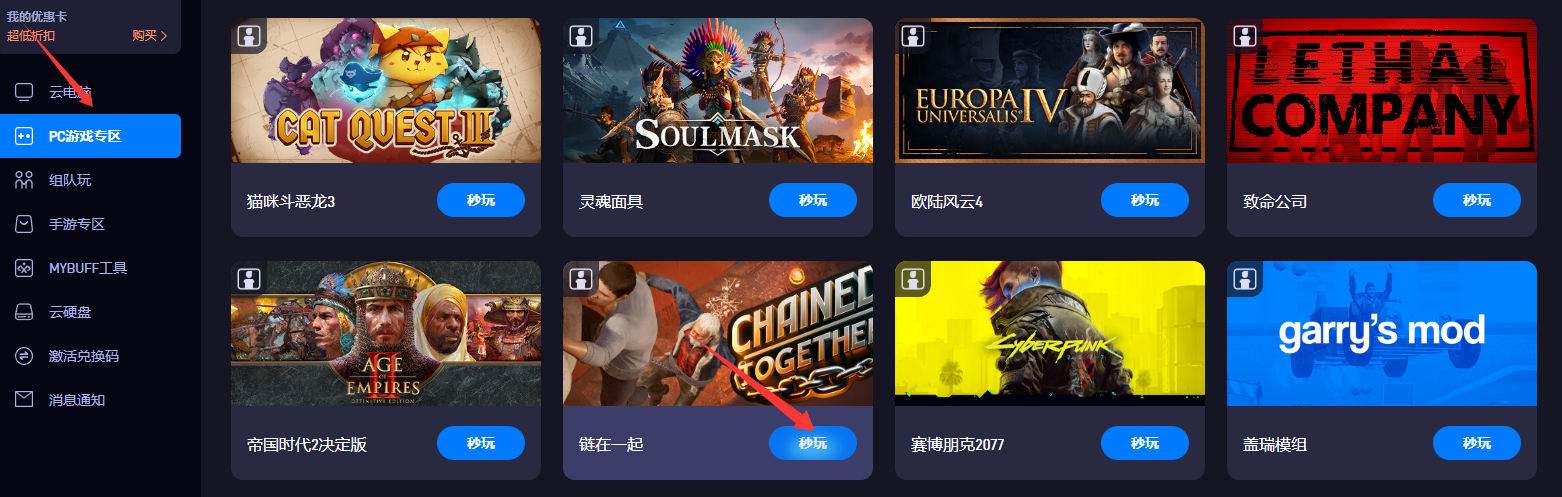Click the badge icon on Cyberpunk cover
Viewport: 1562px width, 497px height.
pos(913,279)
